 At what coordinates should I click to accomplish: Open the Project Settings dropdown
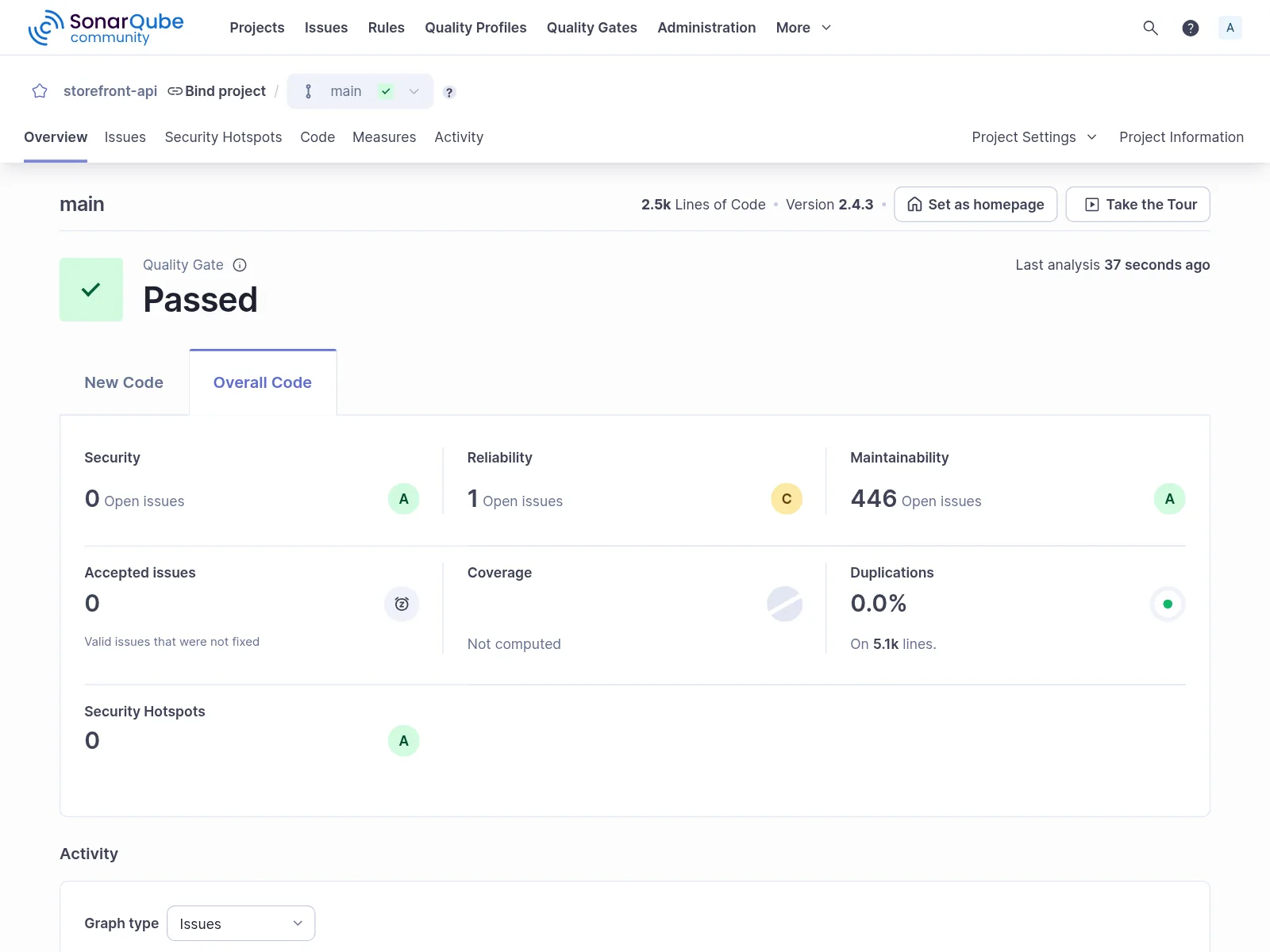pyautogui.click(x=1033, y=137)
